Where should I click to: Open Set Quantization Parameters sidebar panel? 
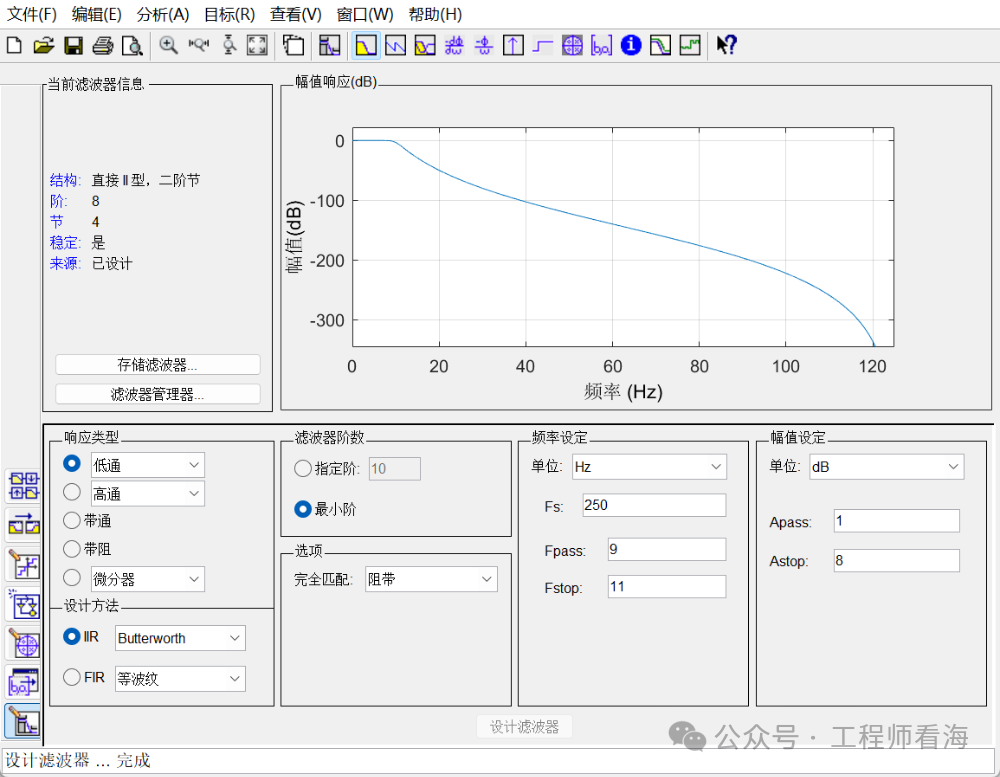point(24,565)
